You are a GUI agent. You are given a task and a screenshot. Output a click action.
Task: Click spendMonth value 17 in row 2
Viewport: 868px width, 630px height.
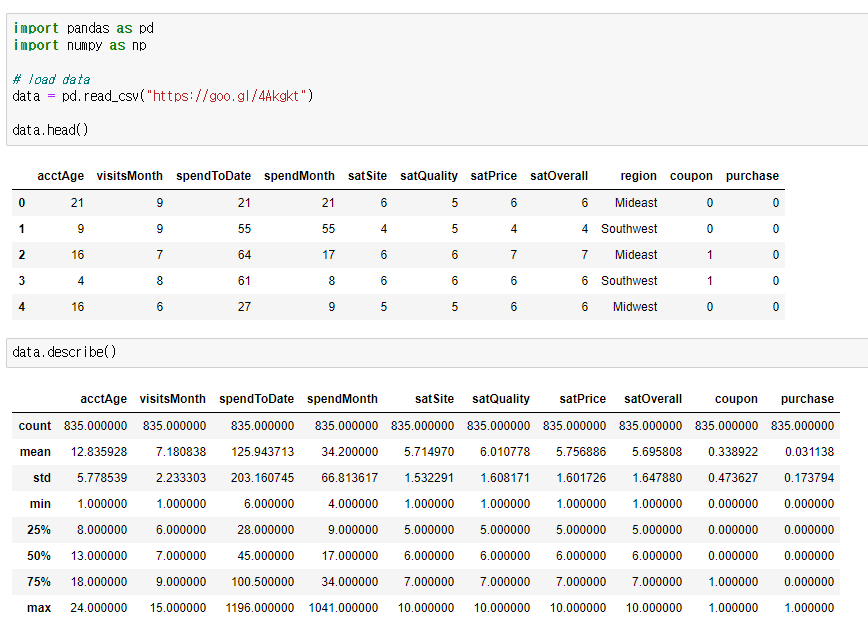[328, 255]
